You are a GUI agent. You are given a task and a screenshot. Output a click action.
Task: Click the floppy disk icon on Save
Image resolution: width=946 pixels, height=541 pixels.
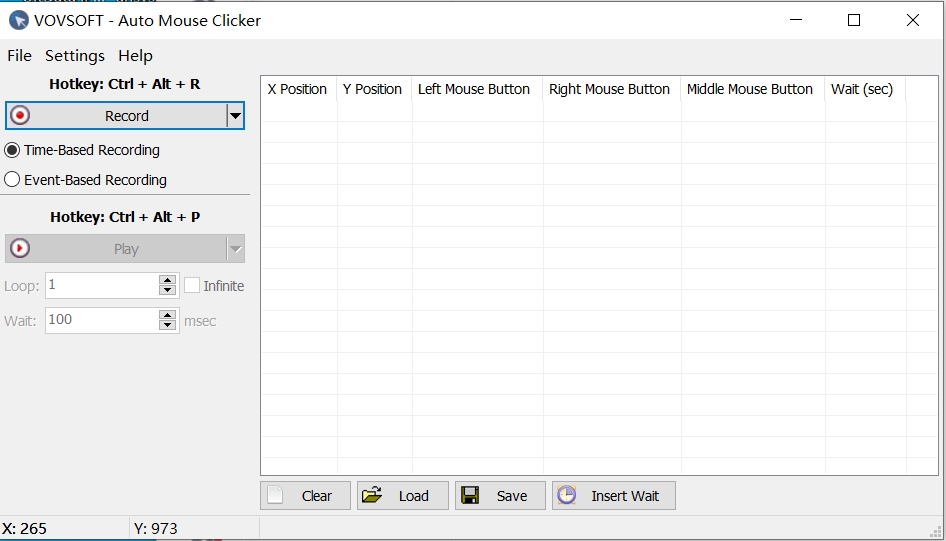[x=470, y=495]
